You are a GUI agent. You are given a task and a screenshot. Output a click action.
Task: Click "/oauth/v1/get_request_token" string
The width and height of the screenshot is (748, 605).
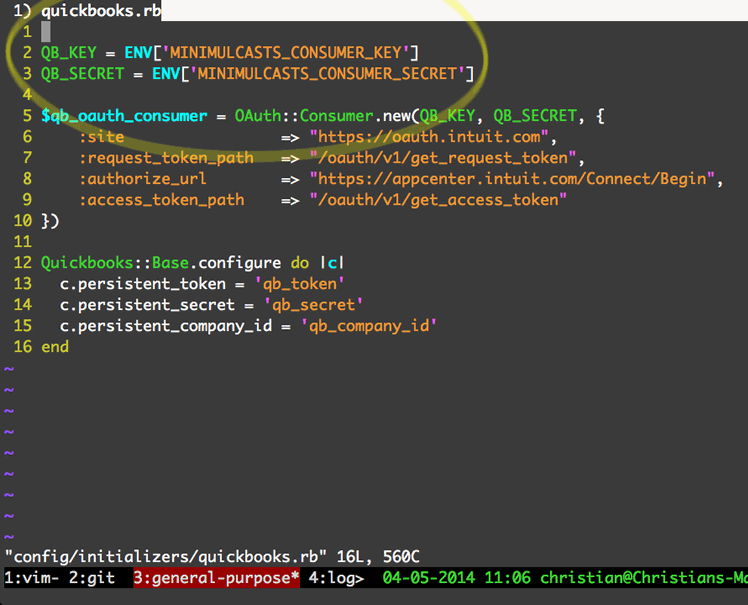click(x=443, y=158)
